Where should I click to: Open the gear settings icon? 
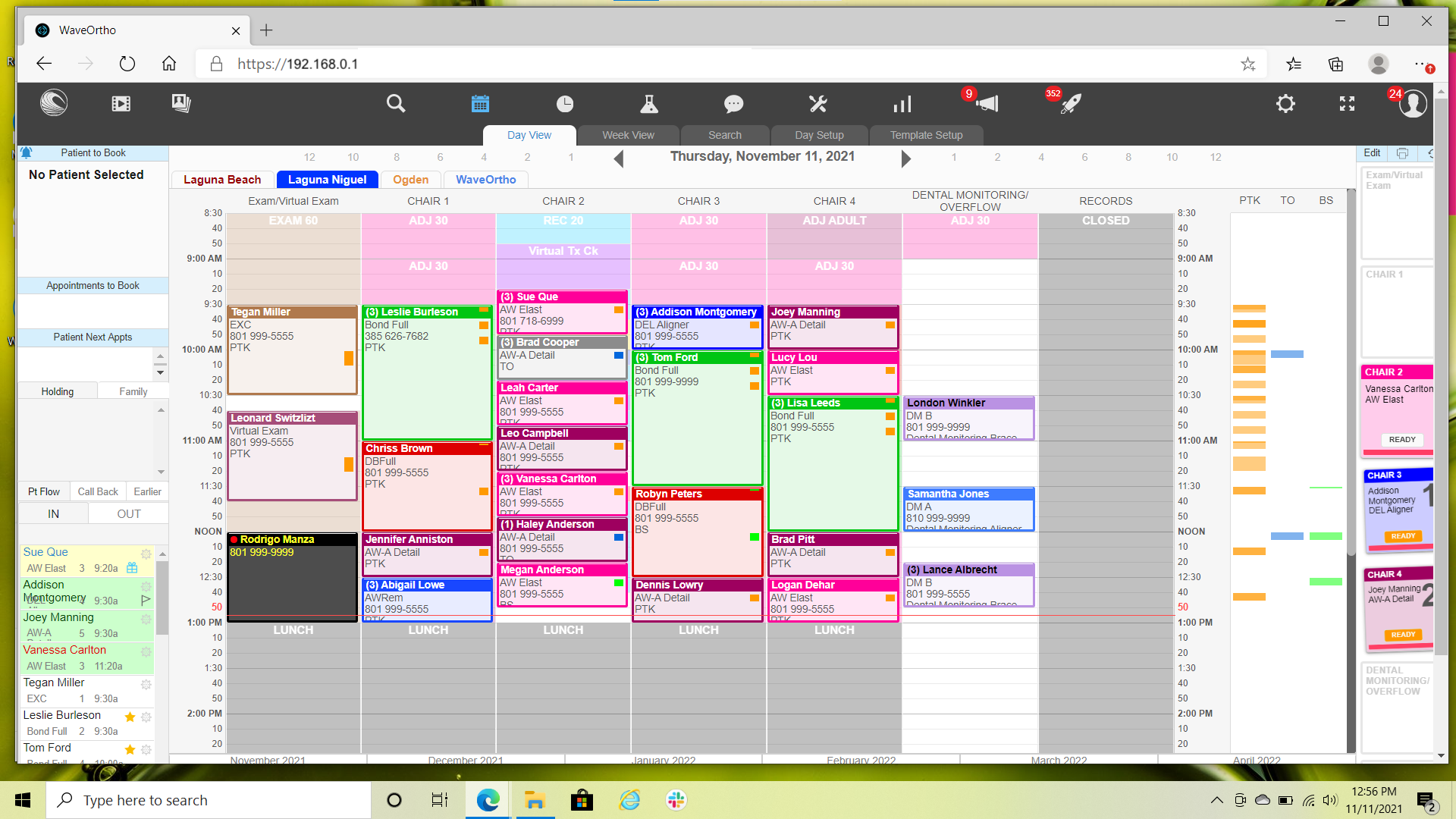[x=1285, y=104]
